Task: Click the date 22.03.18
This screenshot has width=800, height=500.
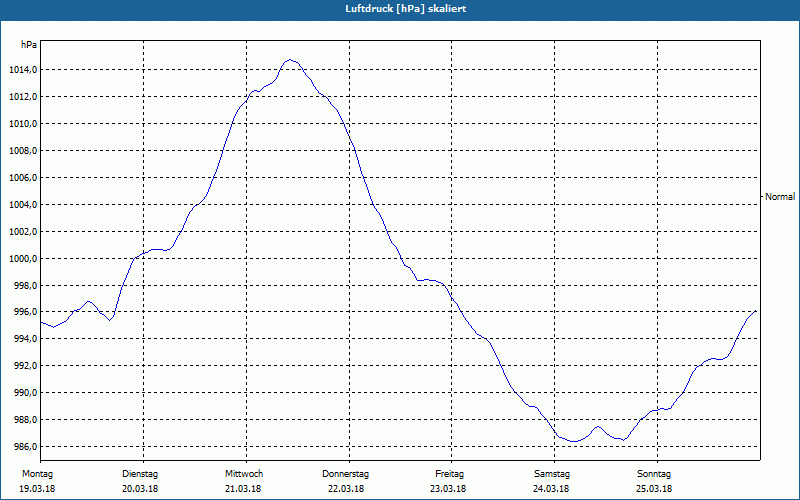Action: click(x=346, y=489)
